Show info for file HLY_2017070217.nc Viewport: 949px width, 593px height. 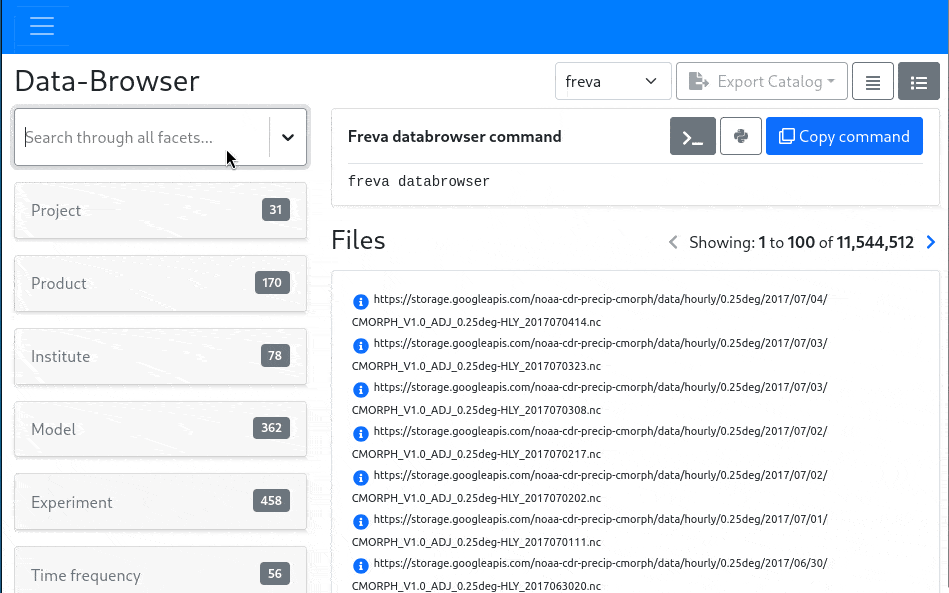[x=361, y=434]
